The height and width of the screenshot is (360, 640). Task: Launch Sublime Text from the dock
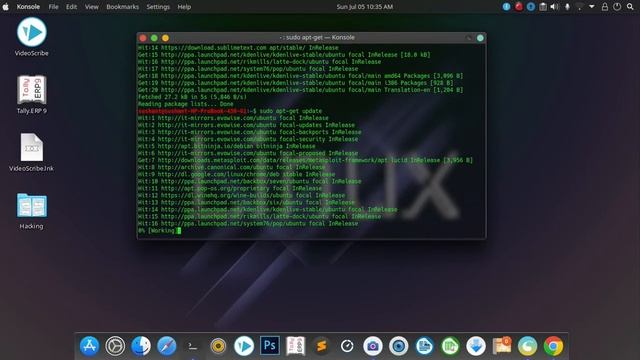(x=321, y=346)
